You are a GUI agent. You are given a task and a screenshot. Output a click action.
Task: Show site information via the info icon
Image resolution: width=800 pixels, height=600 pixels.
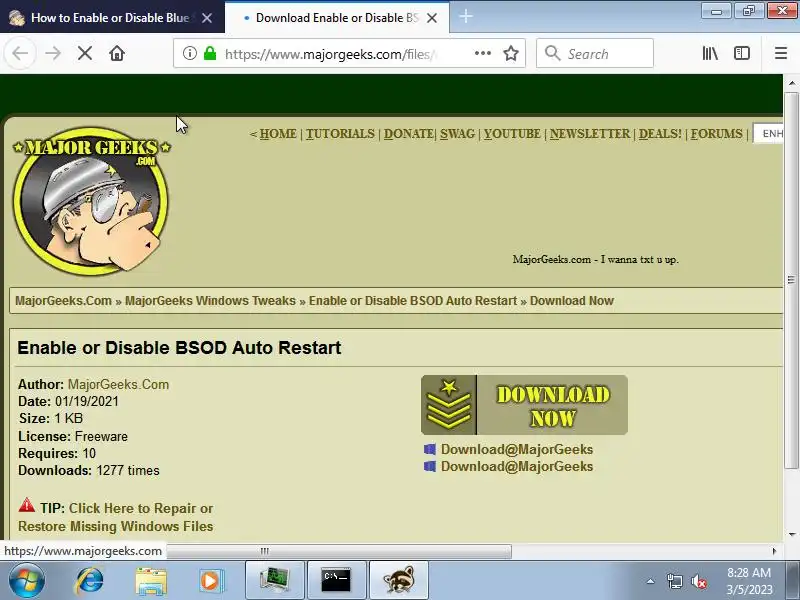[x=190, y=53]
